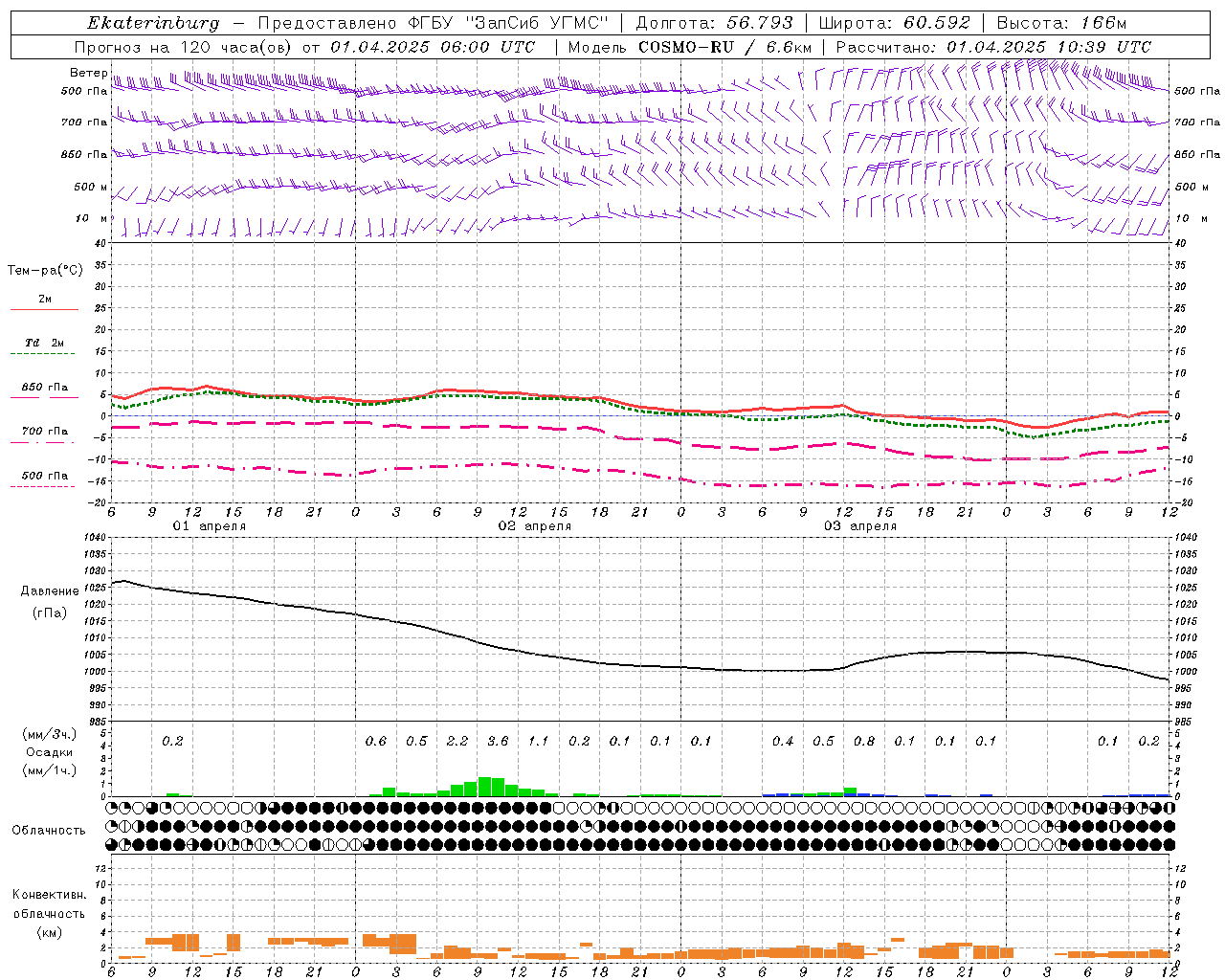The image size is (1225, 980).
Task: Click the 'Ветер' wind panel label
Action: (88, 73)
